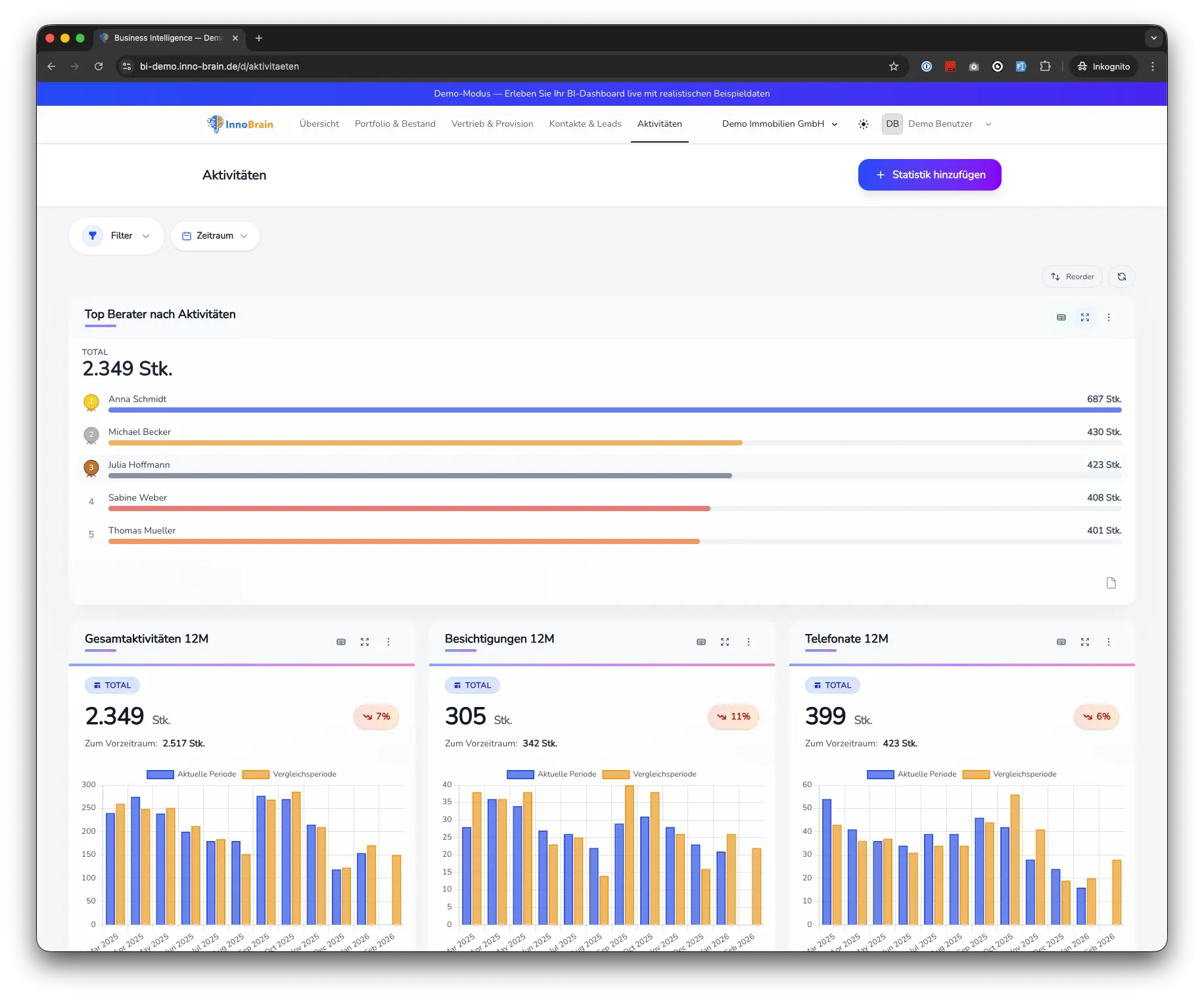
Task: Open table view in Top Berater card
Action: tap(1061, 317)
